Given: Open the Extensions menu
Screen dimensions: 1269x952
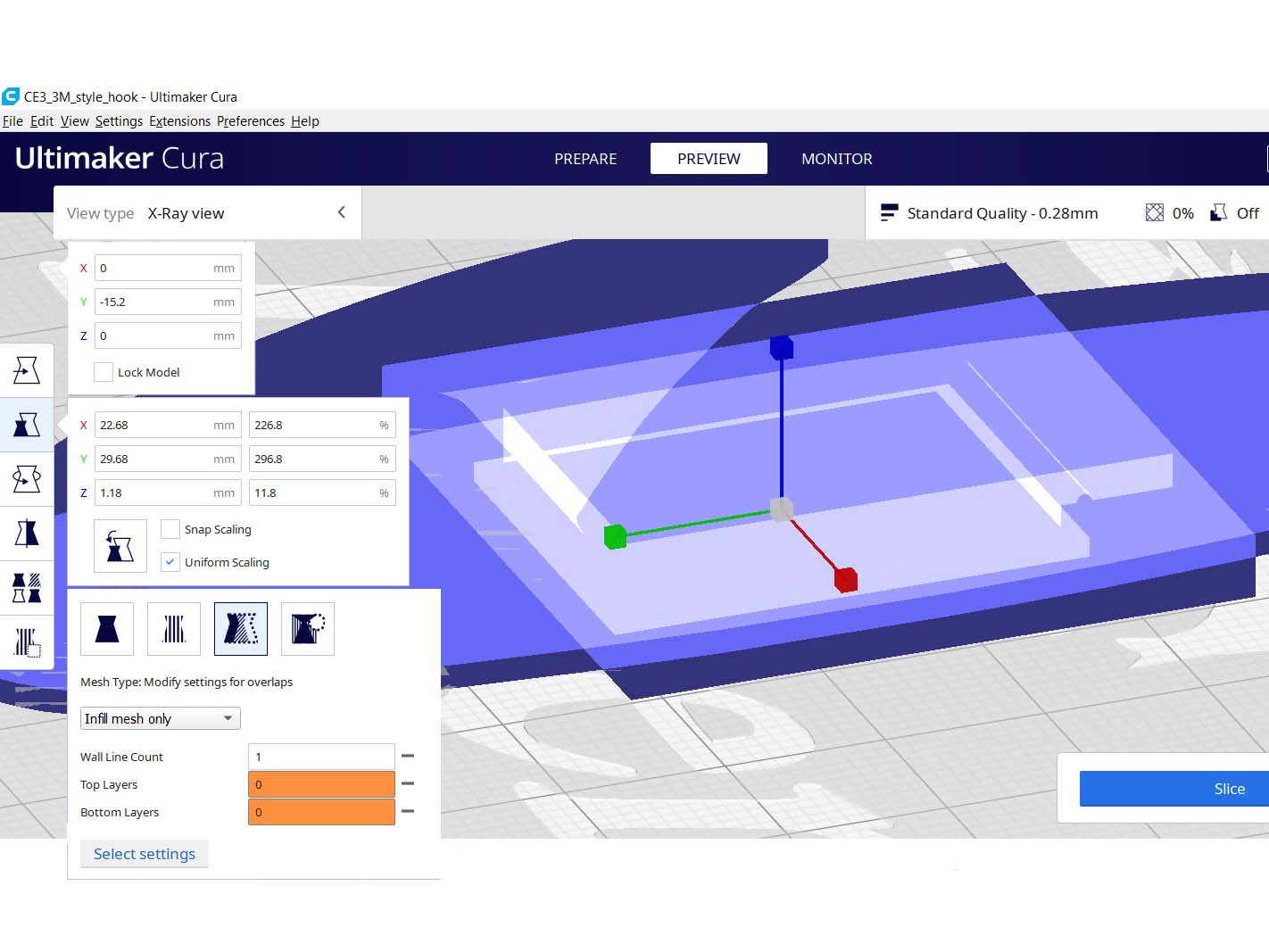Looking at the screenshot, I should [x=179, y=121].
